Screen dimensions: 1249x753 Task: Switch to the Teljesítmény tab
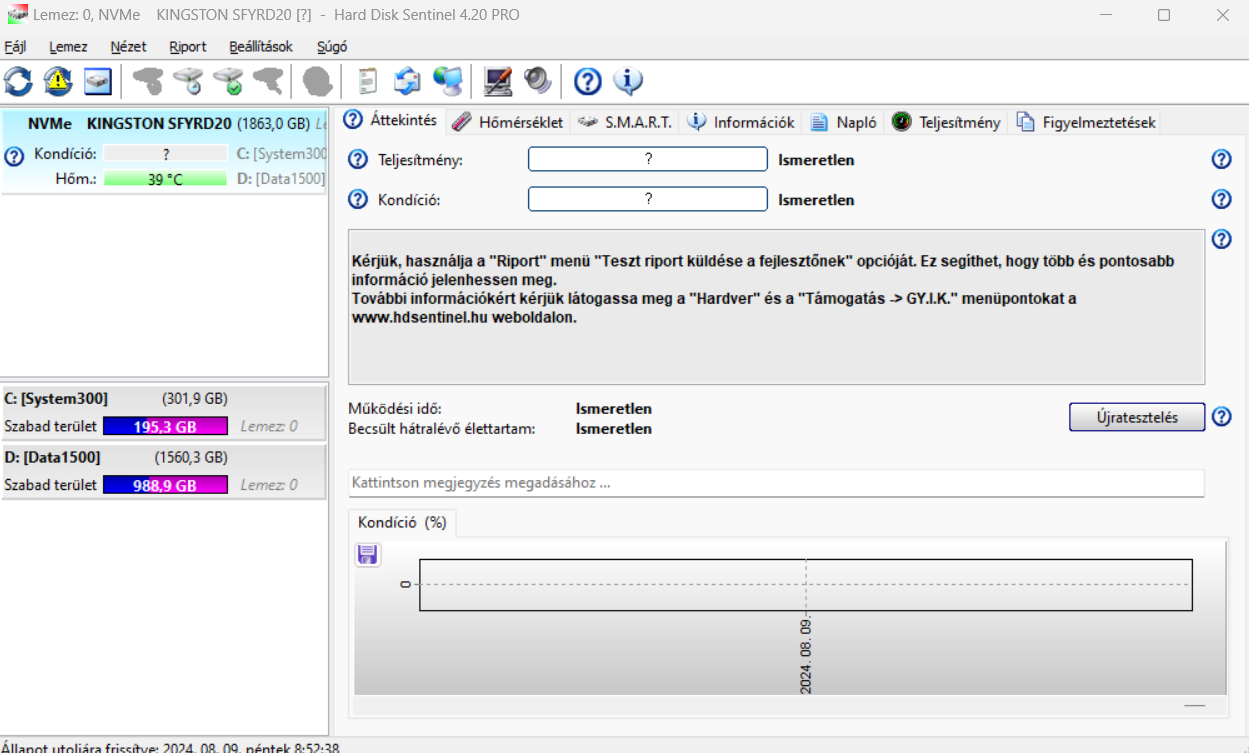[x=946, y=122]
